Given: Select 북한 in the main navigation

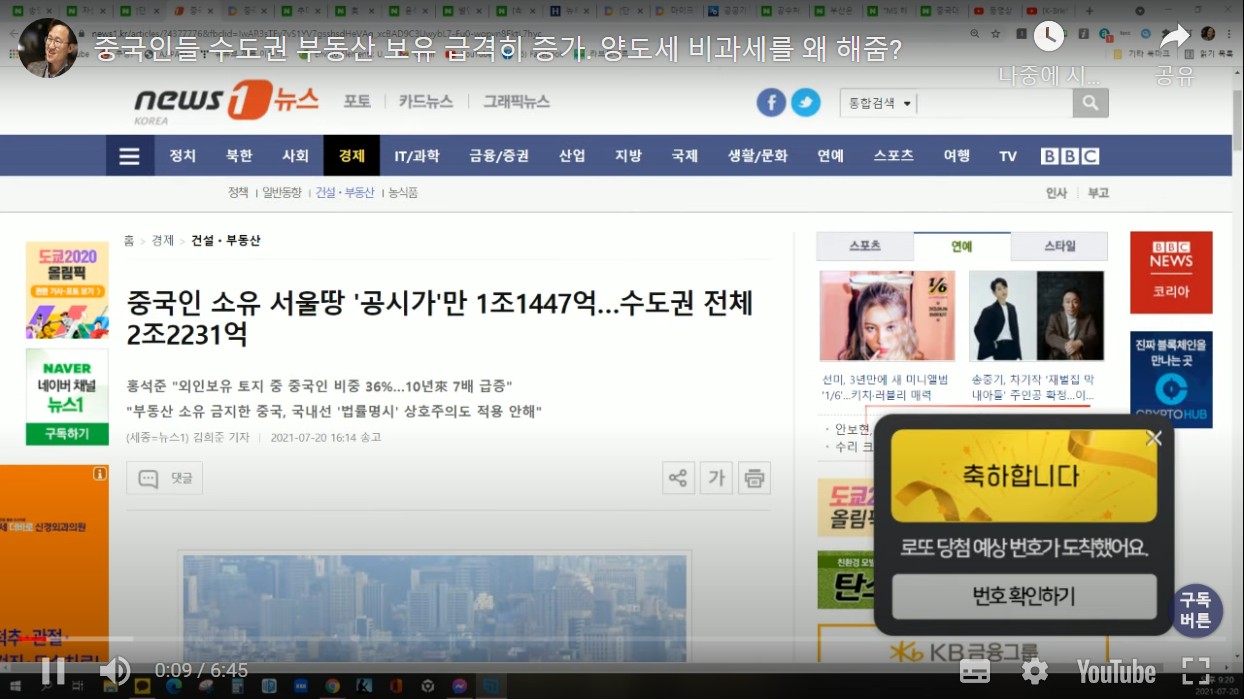Looking at the screenshot, I should pyautogui.click(x=239, y=156).
